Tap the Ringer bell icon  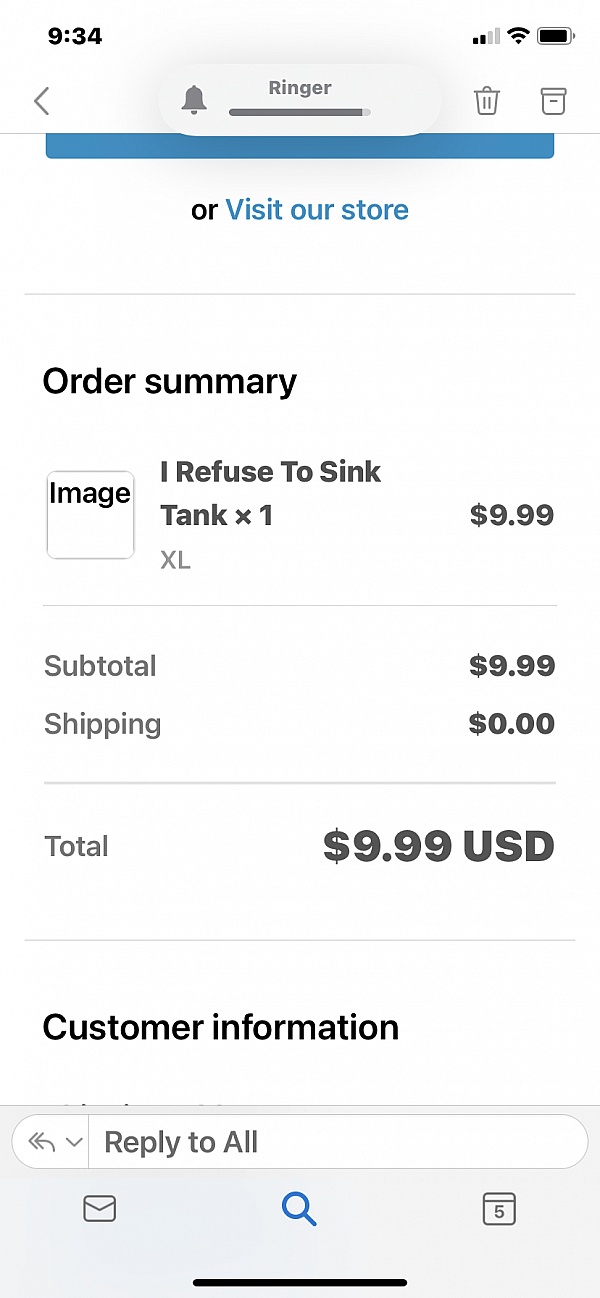[194, 100]
